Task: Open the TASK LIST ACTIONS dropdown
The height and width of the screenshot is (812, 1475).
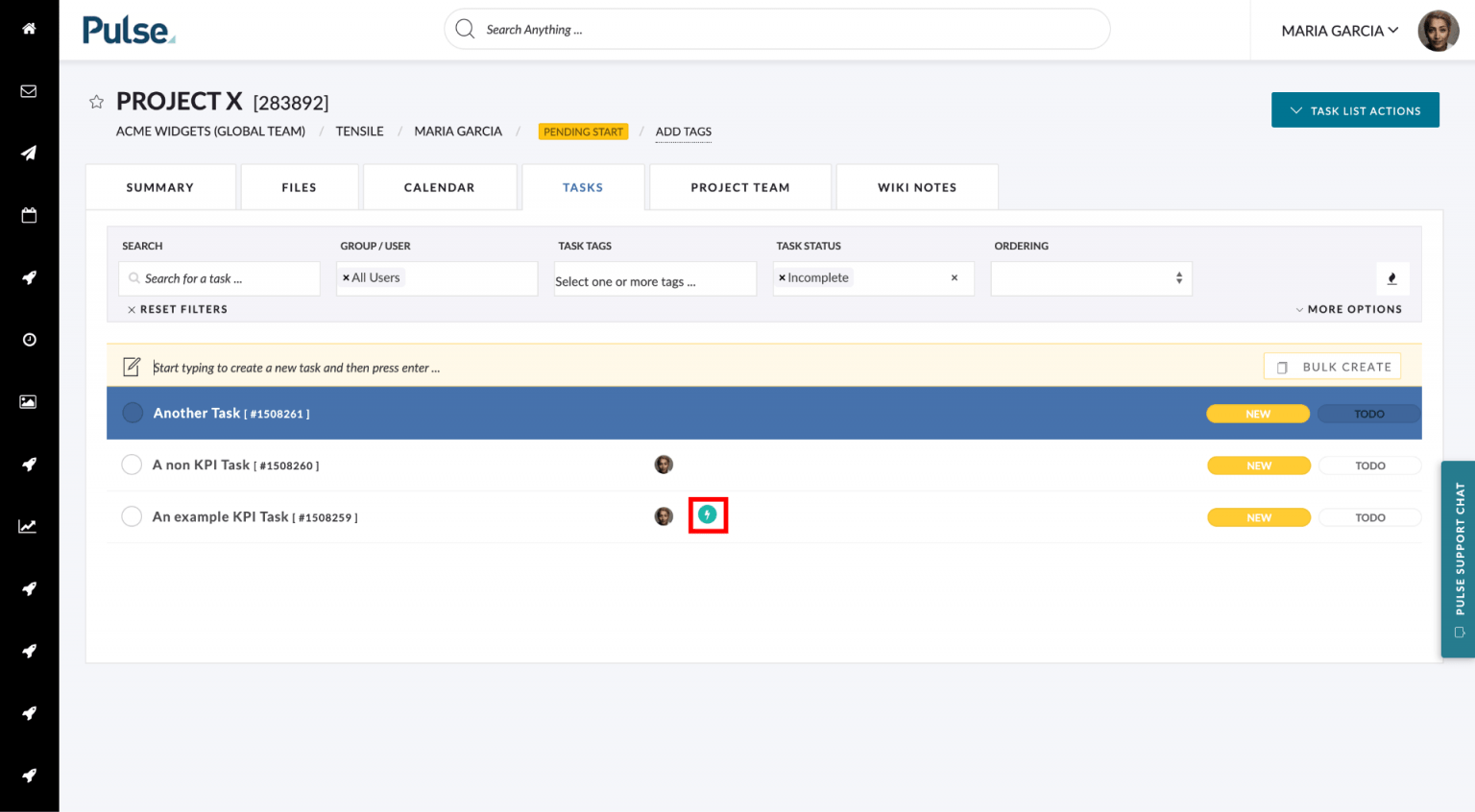Action: (1355, 109)
